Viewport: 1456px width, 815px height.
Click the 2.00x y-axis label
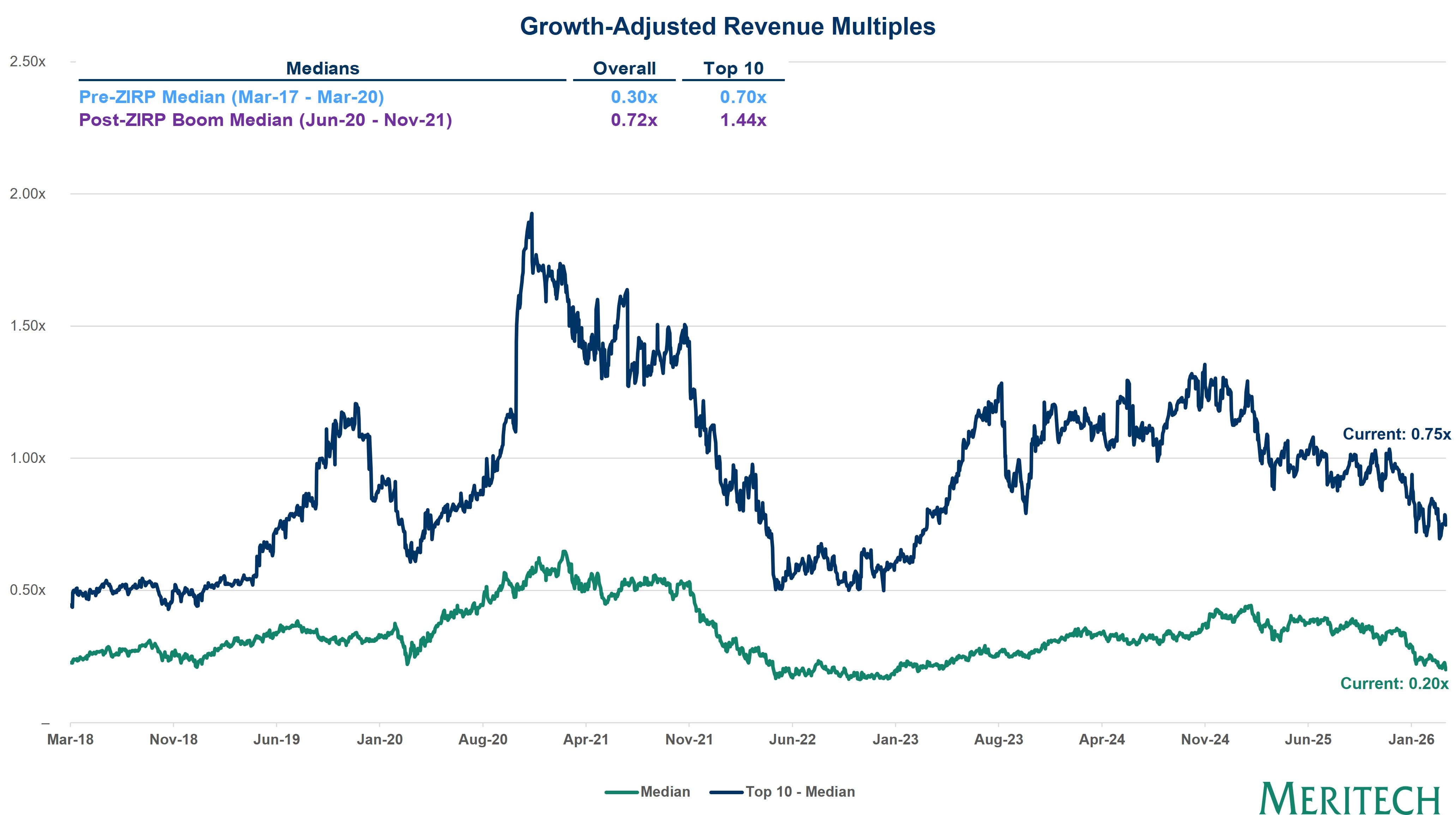[x=27, y=193]
